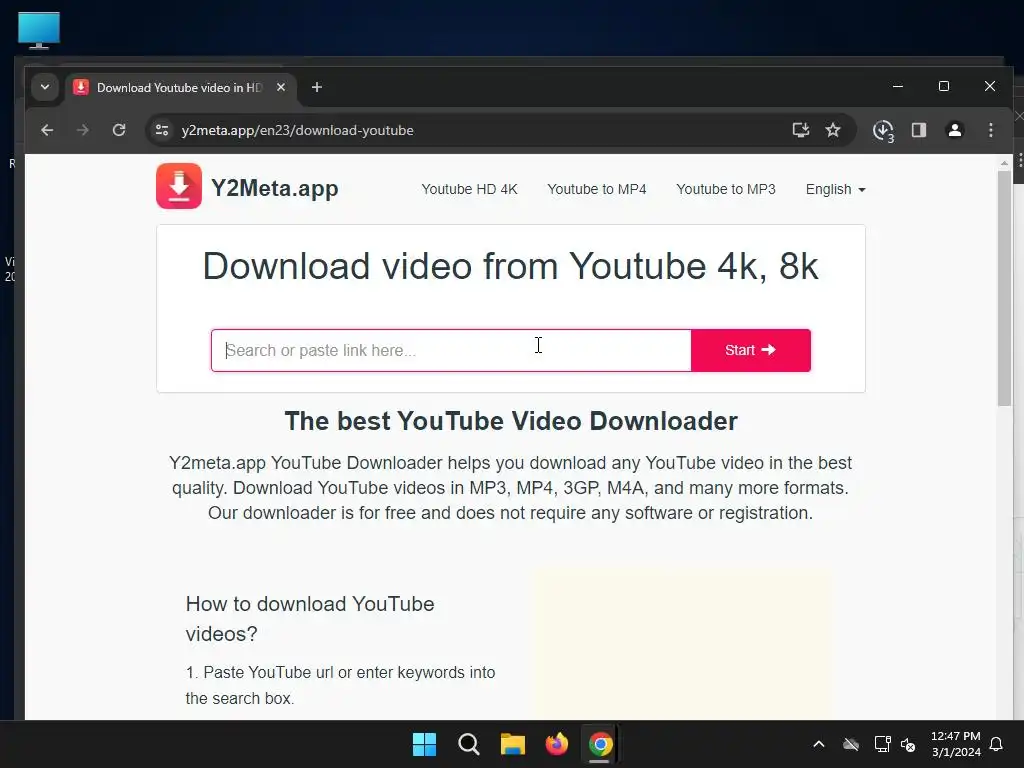This screenshot has width=1024, height=768.
Task: Open the Youtube to MP3 page
Action: 726,189
